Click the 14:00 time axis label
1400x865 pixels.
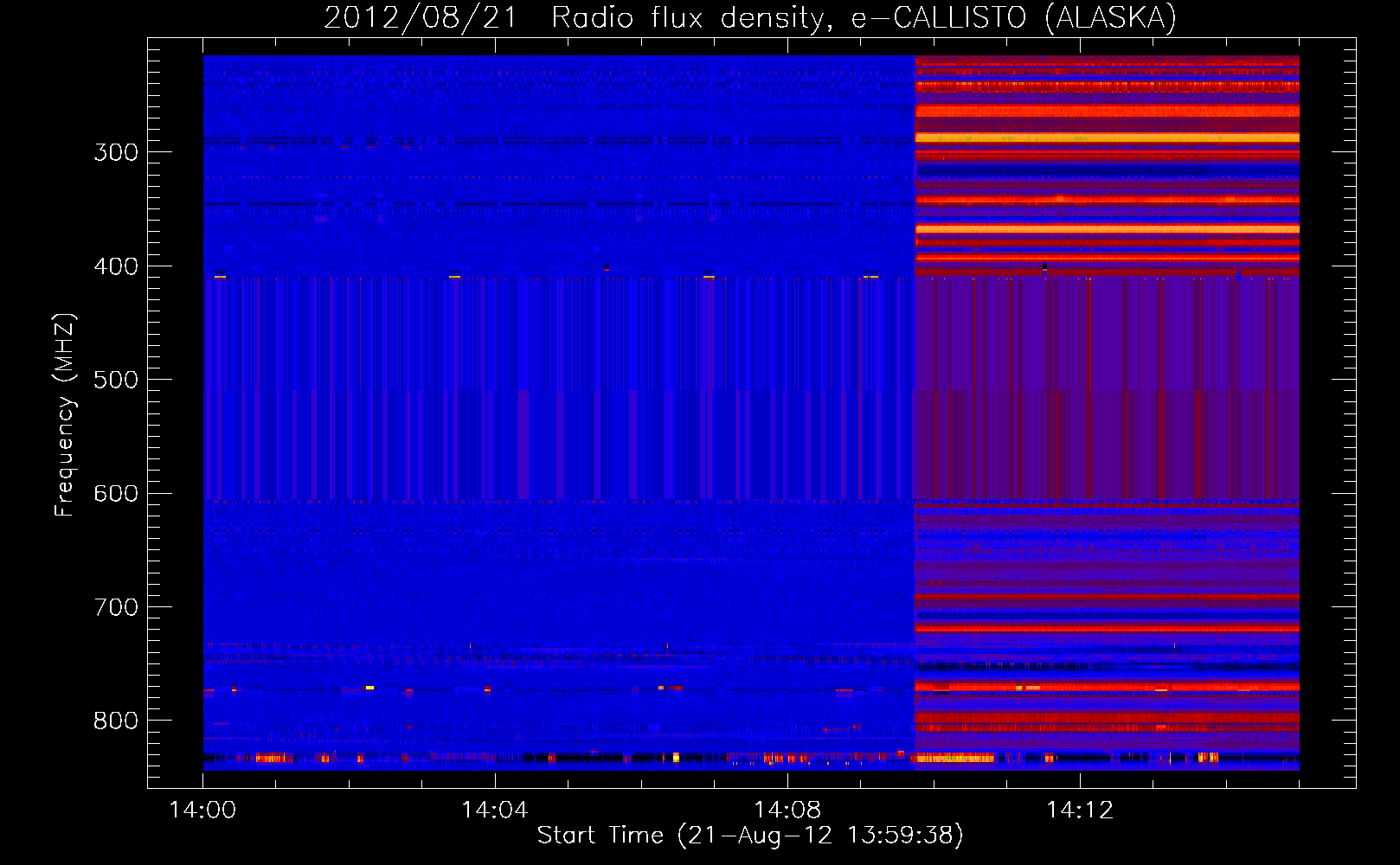click(202, 810)
